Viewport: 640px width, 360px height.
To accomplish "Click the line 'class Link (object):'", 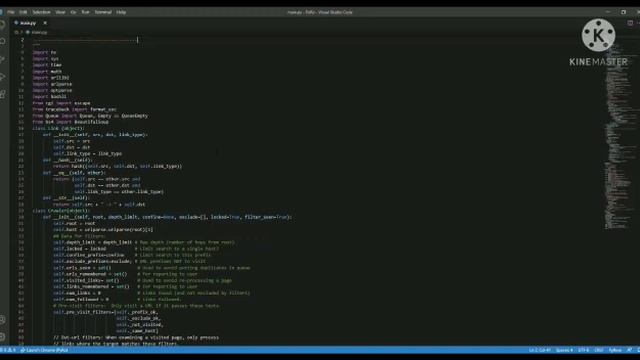I will pos(58,128).
